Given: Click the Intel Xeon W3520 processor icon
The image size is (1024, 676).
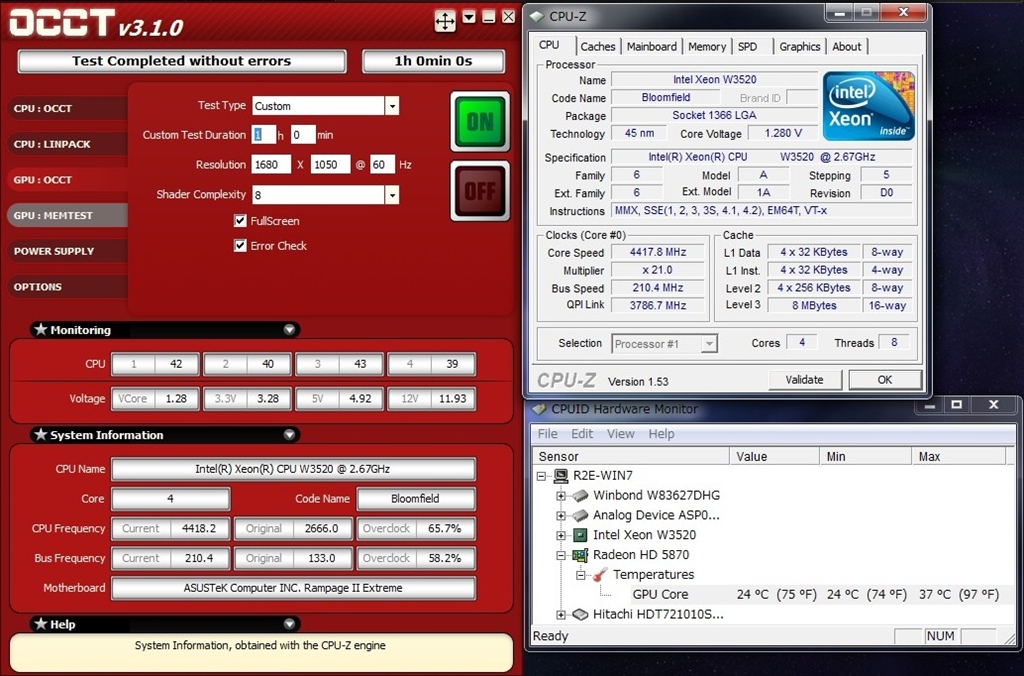Looking at the screenshot, I should 580,536.
